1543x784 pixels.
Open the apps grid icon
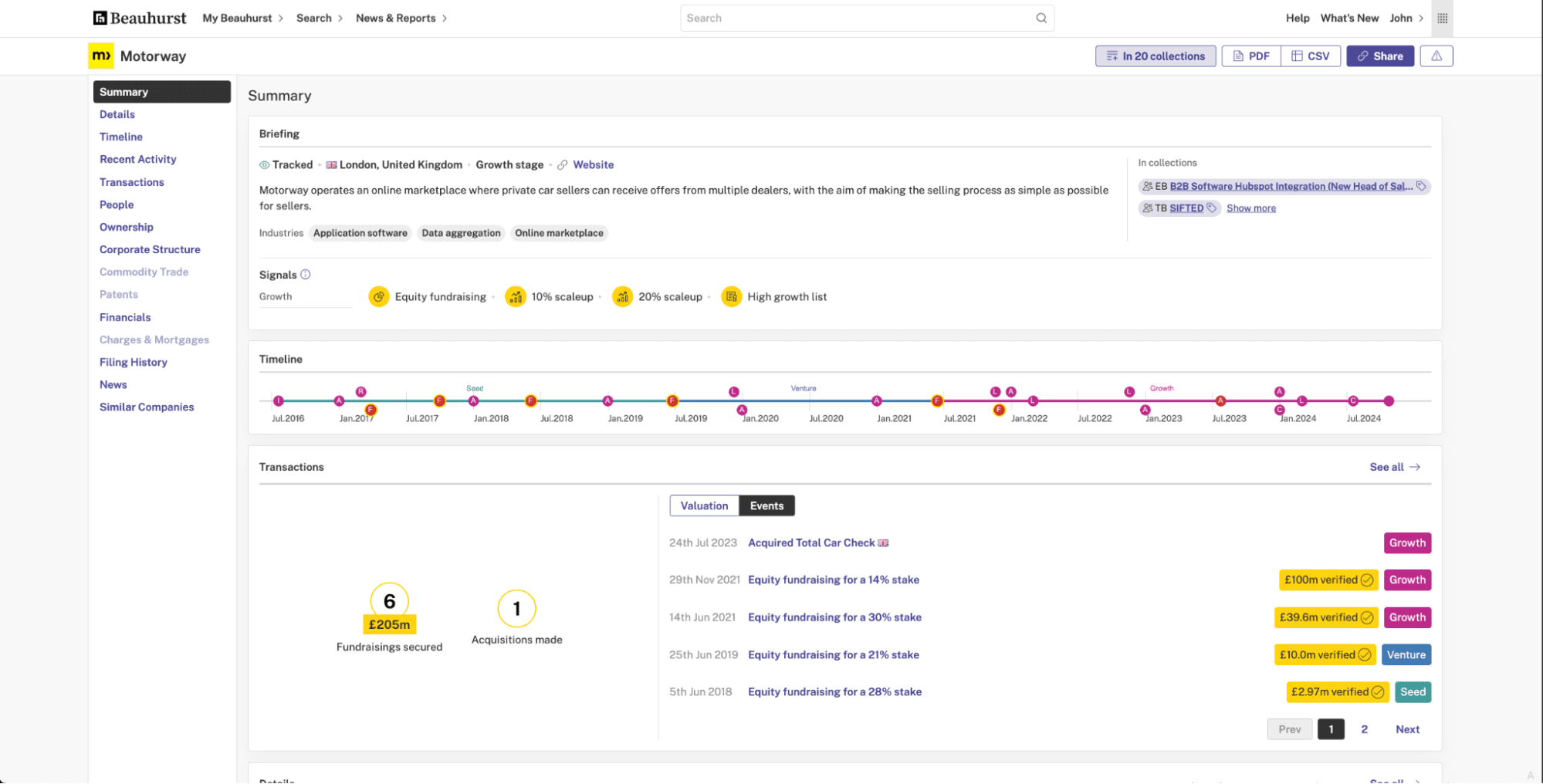1441,18
